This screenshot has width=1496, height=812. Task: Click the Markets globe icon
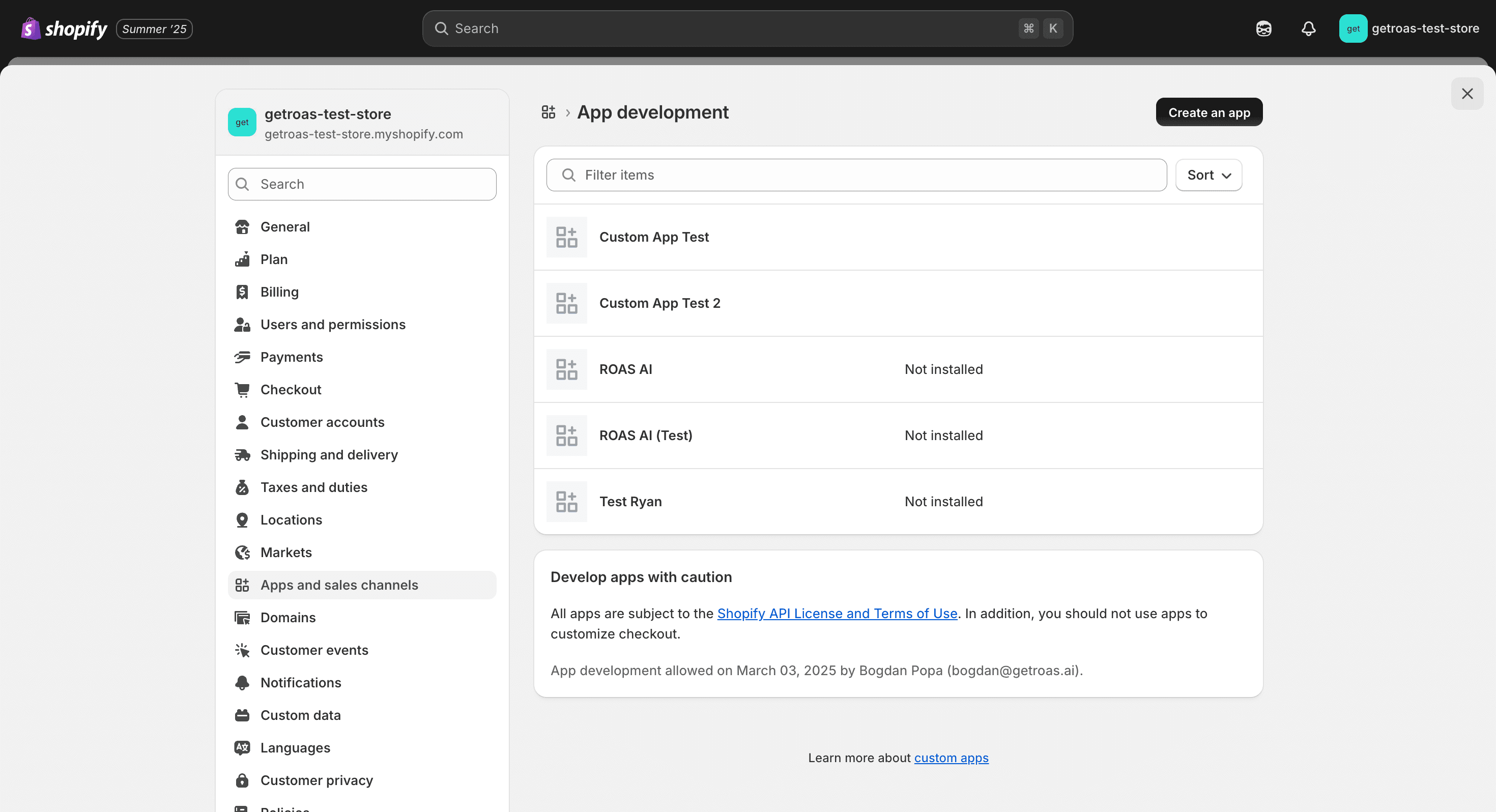point(242,553)
